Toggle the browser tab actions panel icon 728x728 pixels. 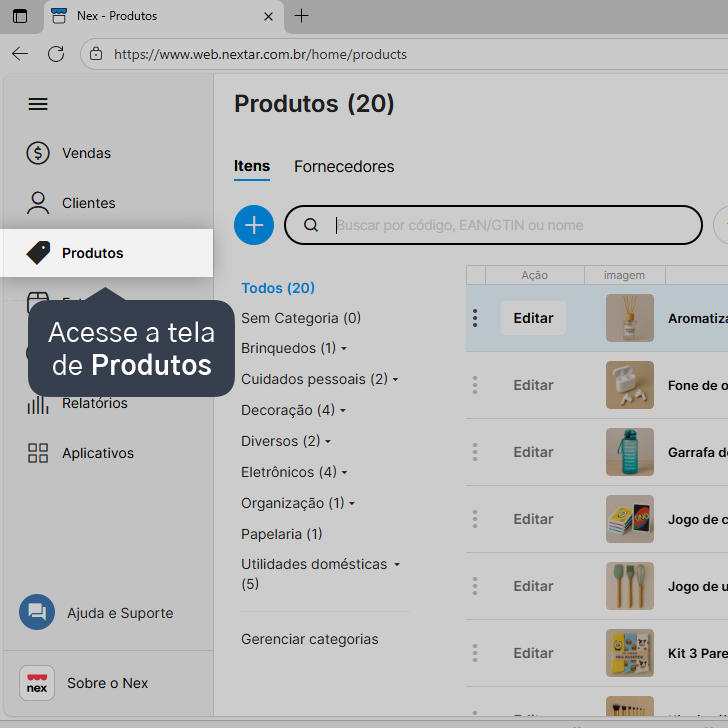[x=20, y=16]
